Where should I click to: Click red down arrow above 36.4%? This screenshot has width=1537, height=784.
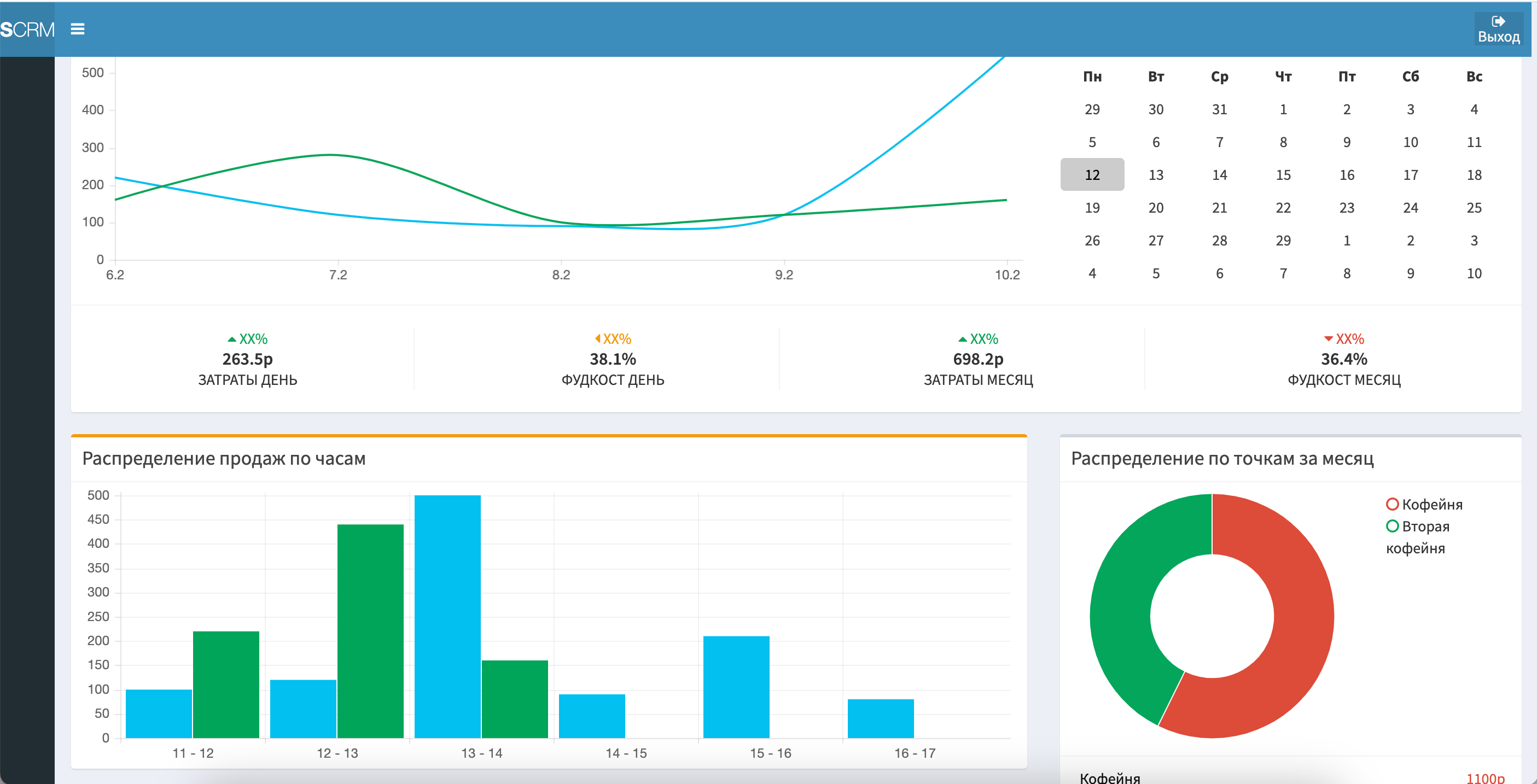(x=1328, y=338)
